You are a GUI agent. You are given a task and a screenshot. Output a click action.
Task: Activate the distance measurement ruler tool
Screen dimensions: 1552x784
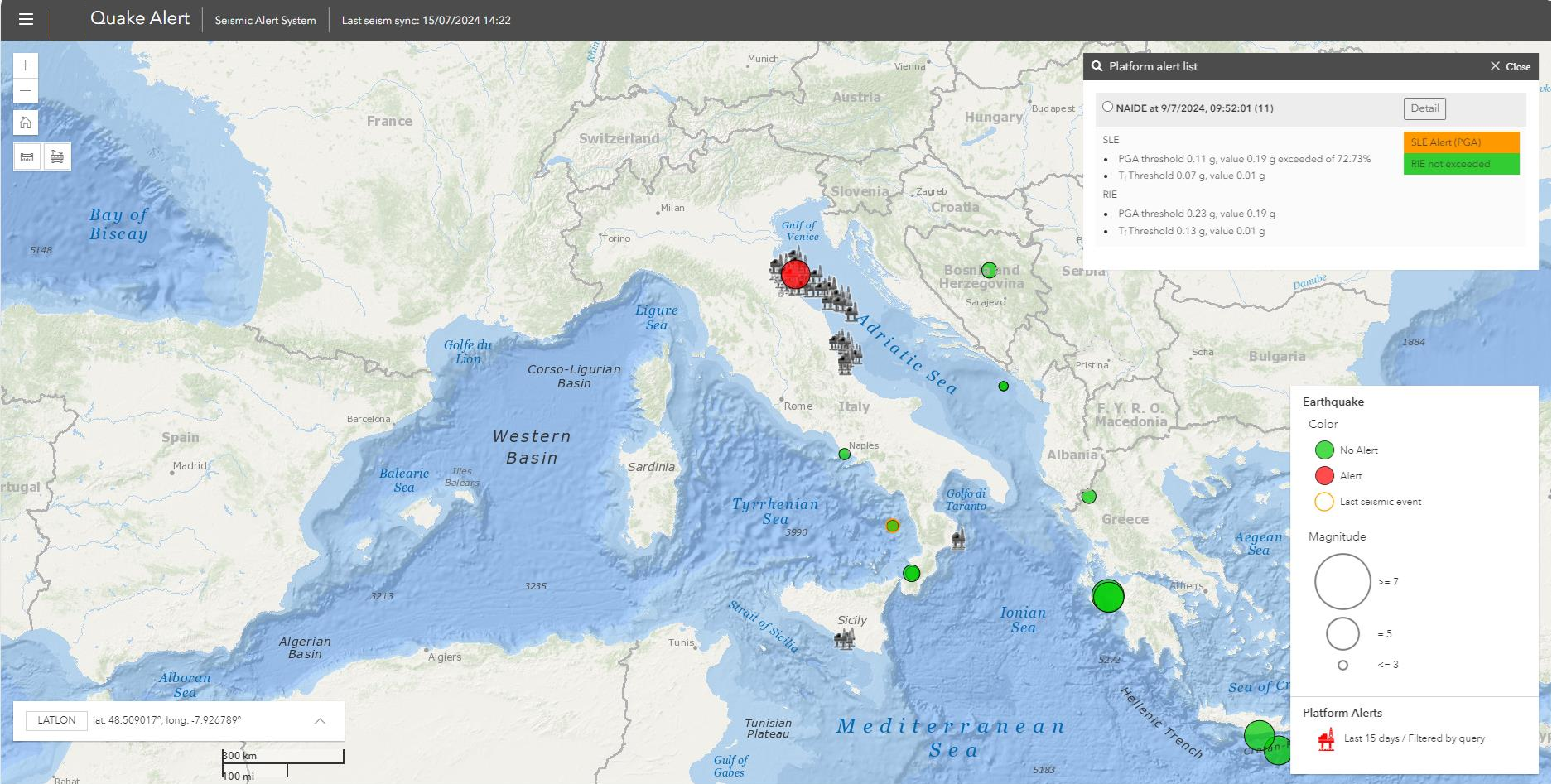pyautogui.click(x=26, y=156)
